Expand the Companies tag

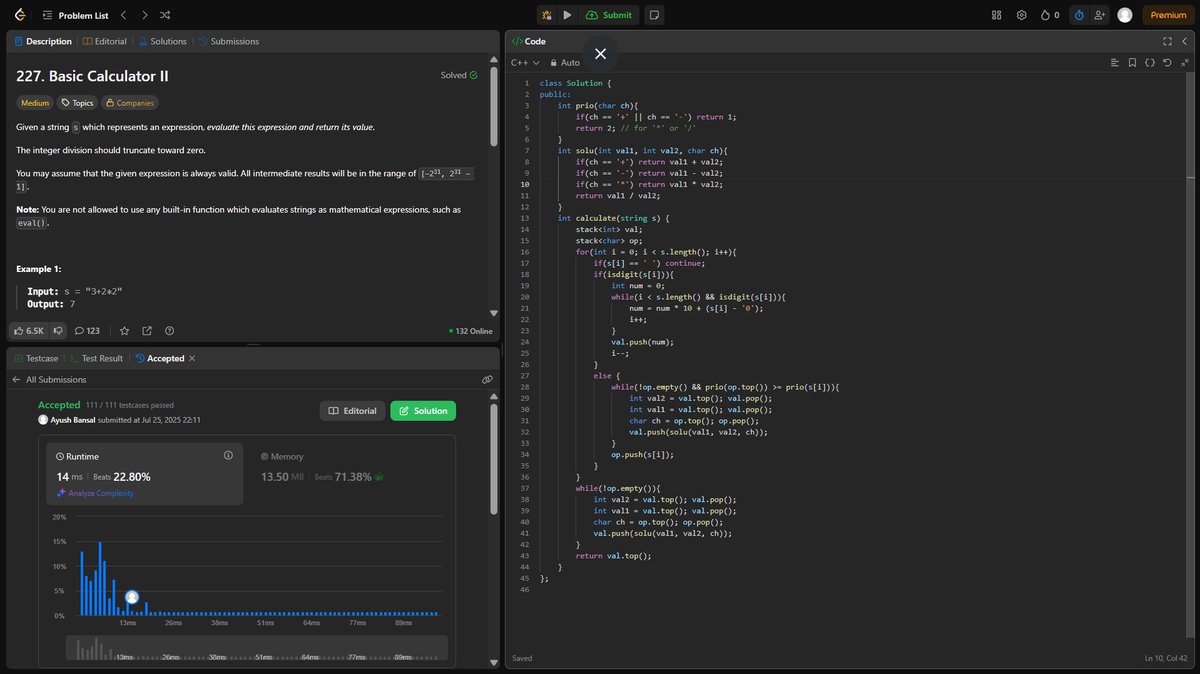tap(130, 102)
